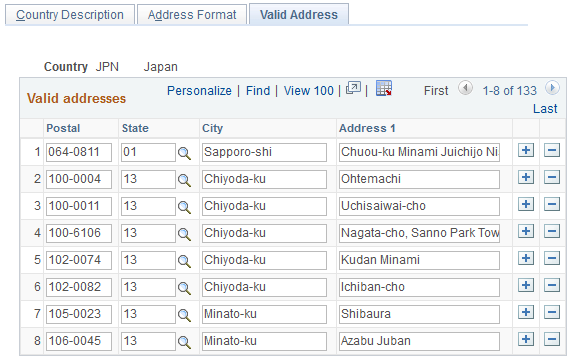Switch to the Country Description tab
The image size is (573, 363).
pos(70,15)
